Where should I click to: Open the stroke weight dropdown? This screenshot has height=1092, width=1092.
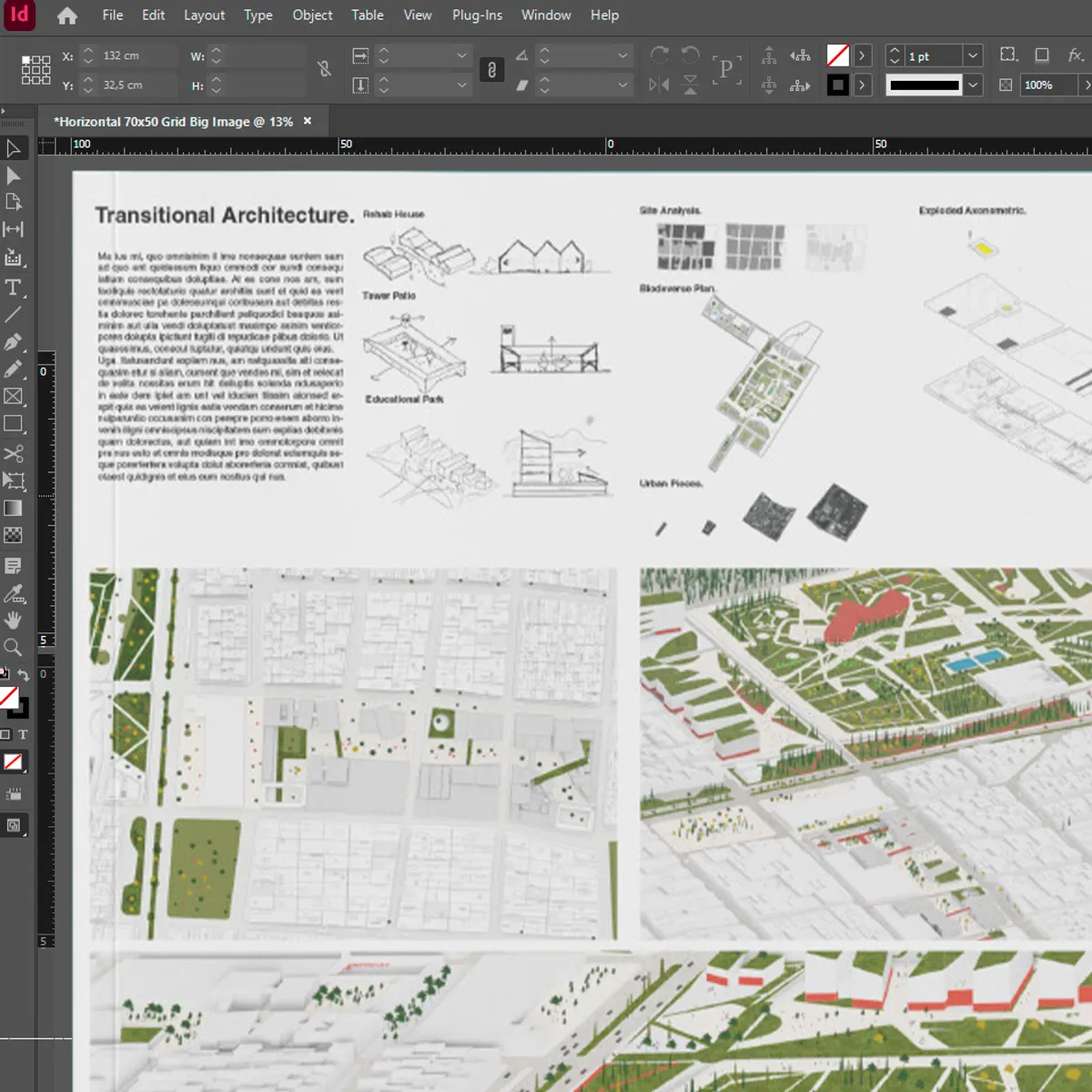[x=972, y=55]
